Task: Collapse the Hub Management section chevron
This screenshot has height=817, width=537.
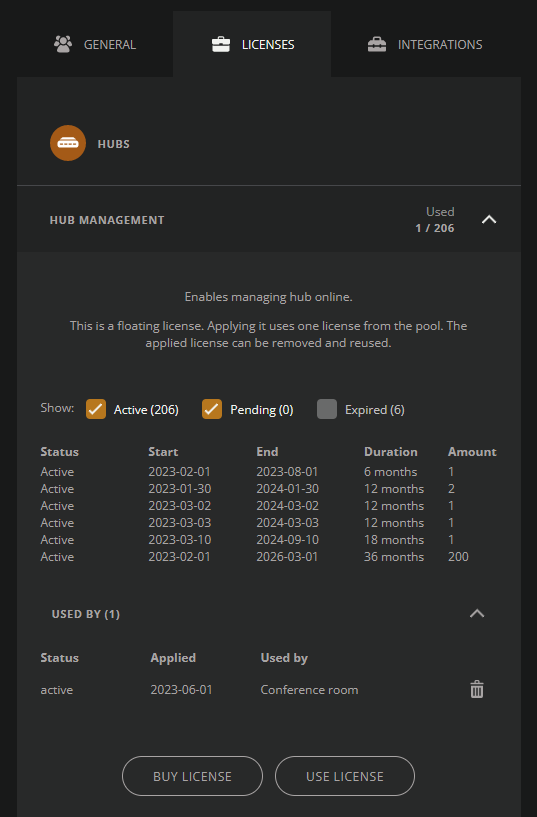Action: click(x=489, y=219)
